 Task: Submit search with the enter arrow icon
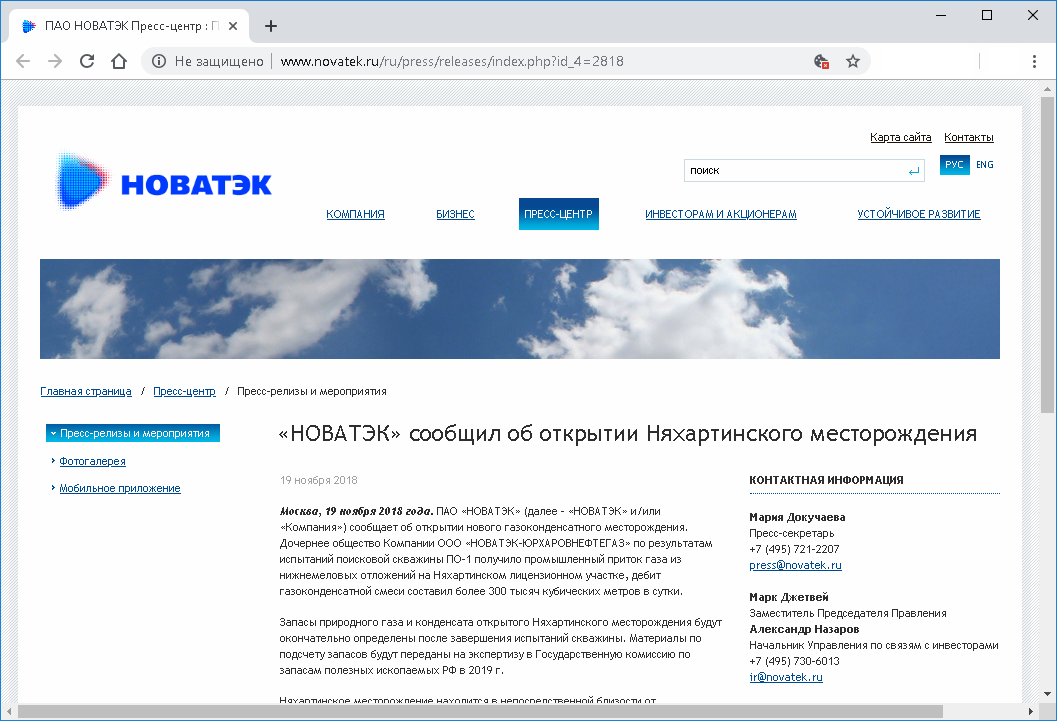pyautogui.click(x=913, y=171)
